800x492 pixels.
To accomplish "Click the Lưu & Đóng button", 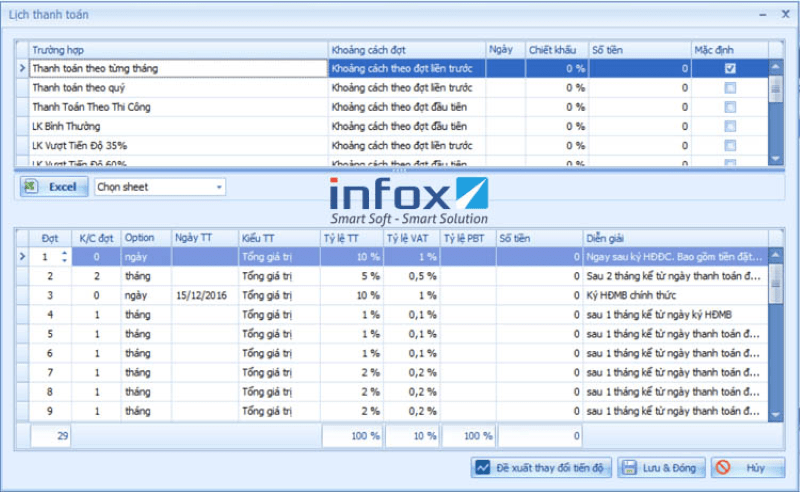I will (x=661, y=468).
